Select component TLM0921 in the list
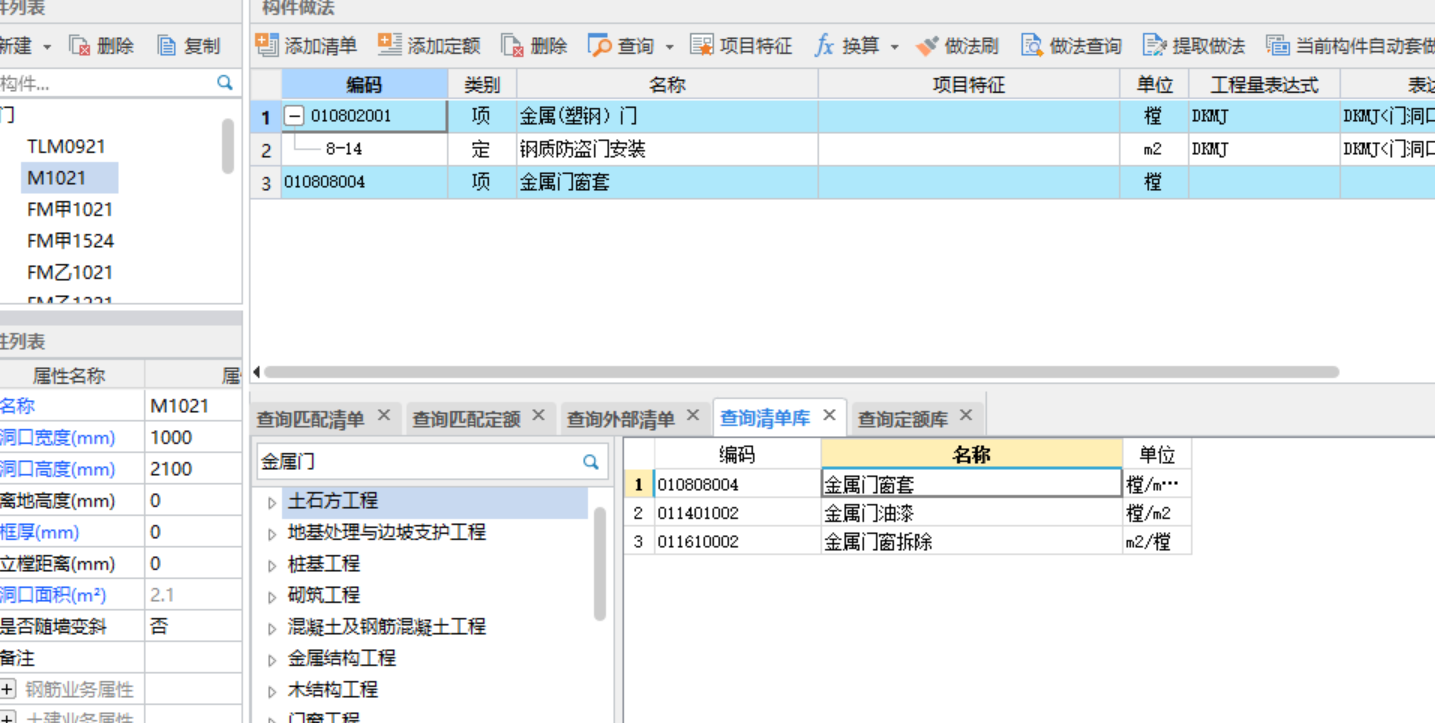 coord(66,146)
